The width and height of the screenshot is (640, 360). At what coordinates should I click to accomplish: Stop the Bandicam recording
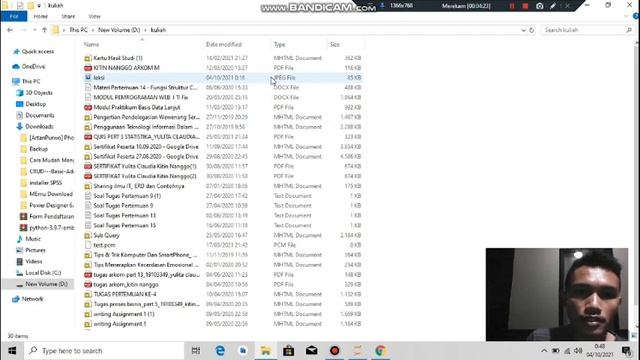coord(525,6)
